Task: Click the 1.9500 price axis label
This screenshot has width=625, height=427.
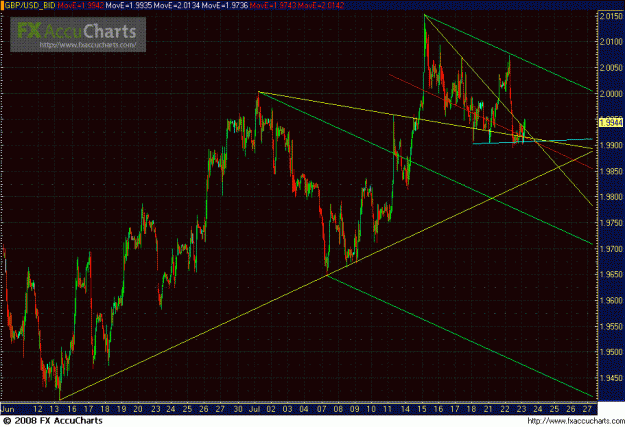Action: click(611, 352)
